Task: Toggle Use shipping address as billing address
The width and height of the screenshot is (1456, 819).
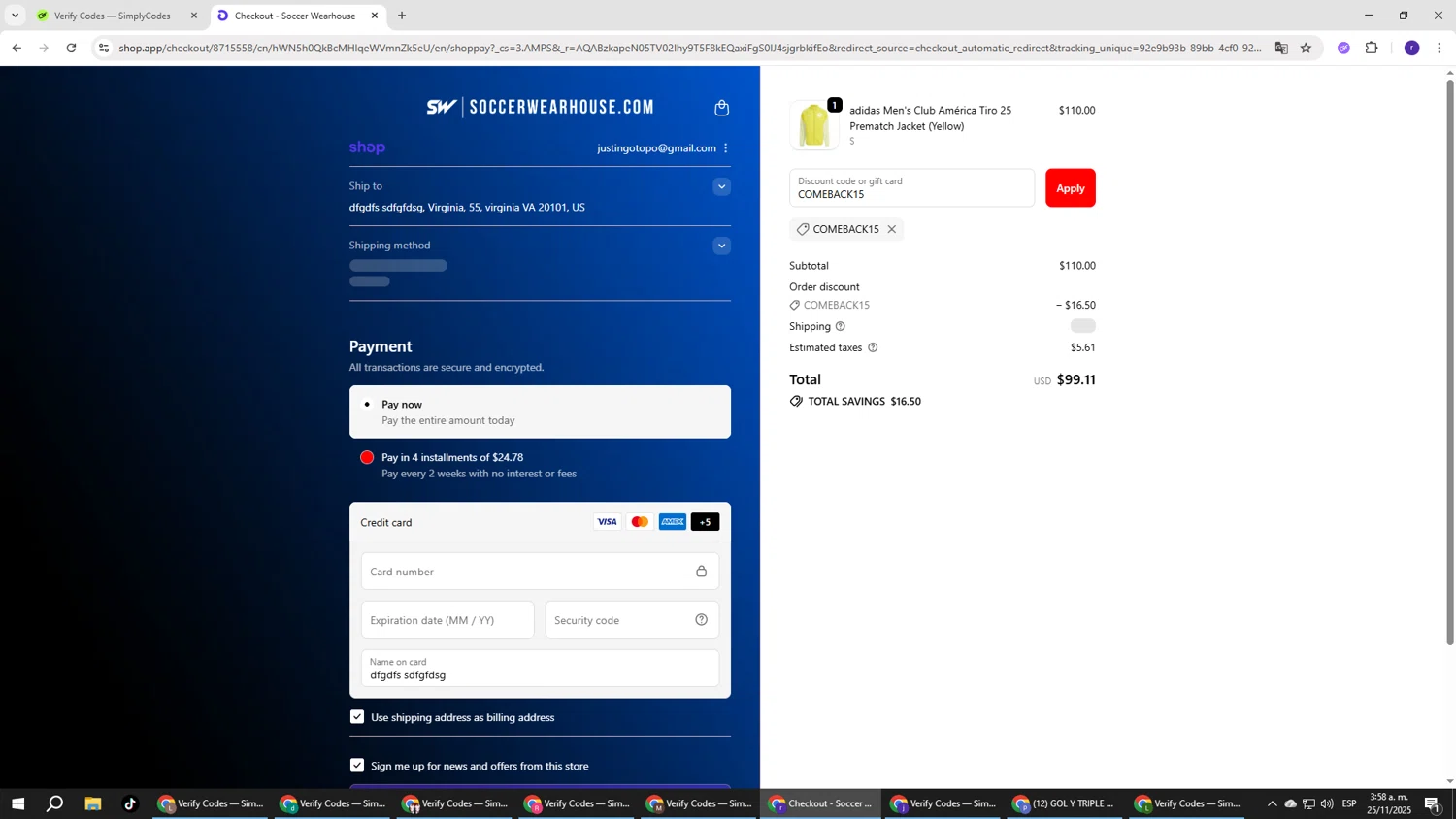Action: click(x=357, y=717)
